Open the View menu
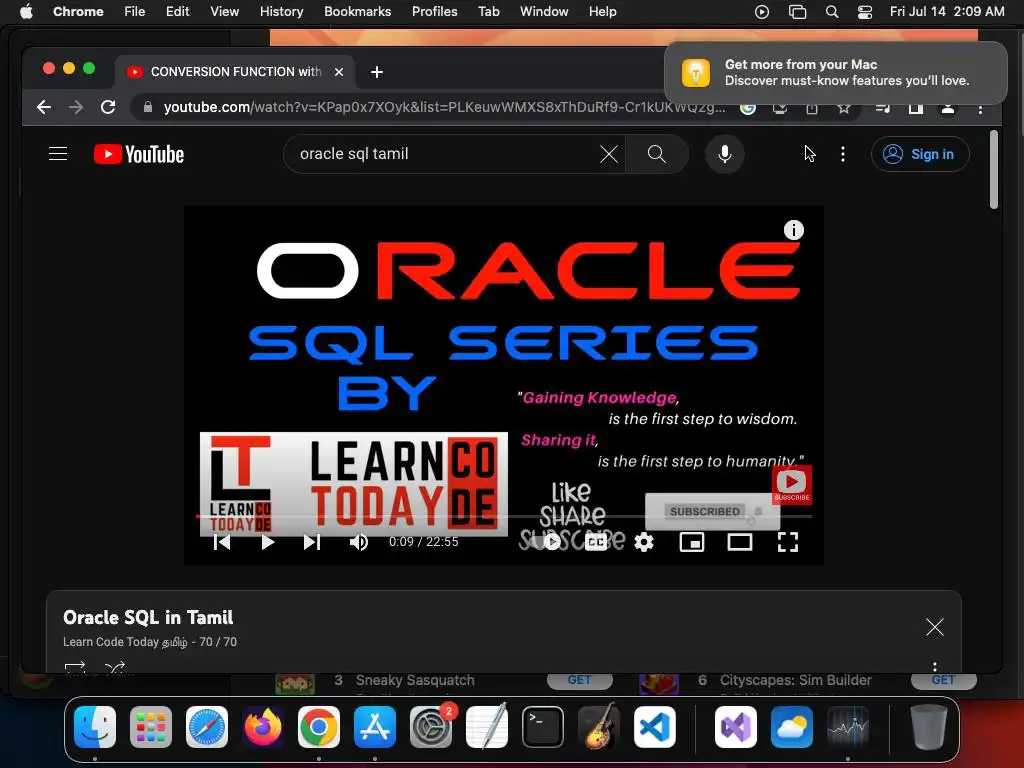 pyautogui.click(x=224, y=12)
